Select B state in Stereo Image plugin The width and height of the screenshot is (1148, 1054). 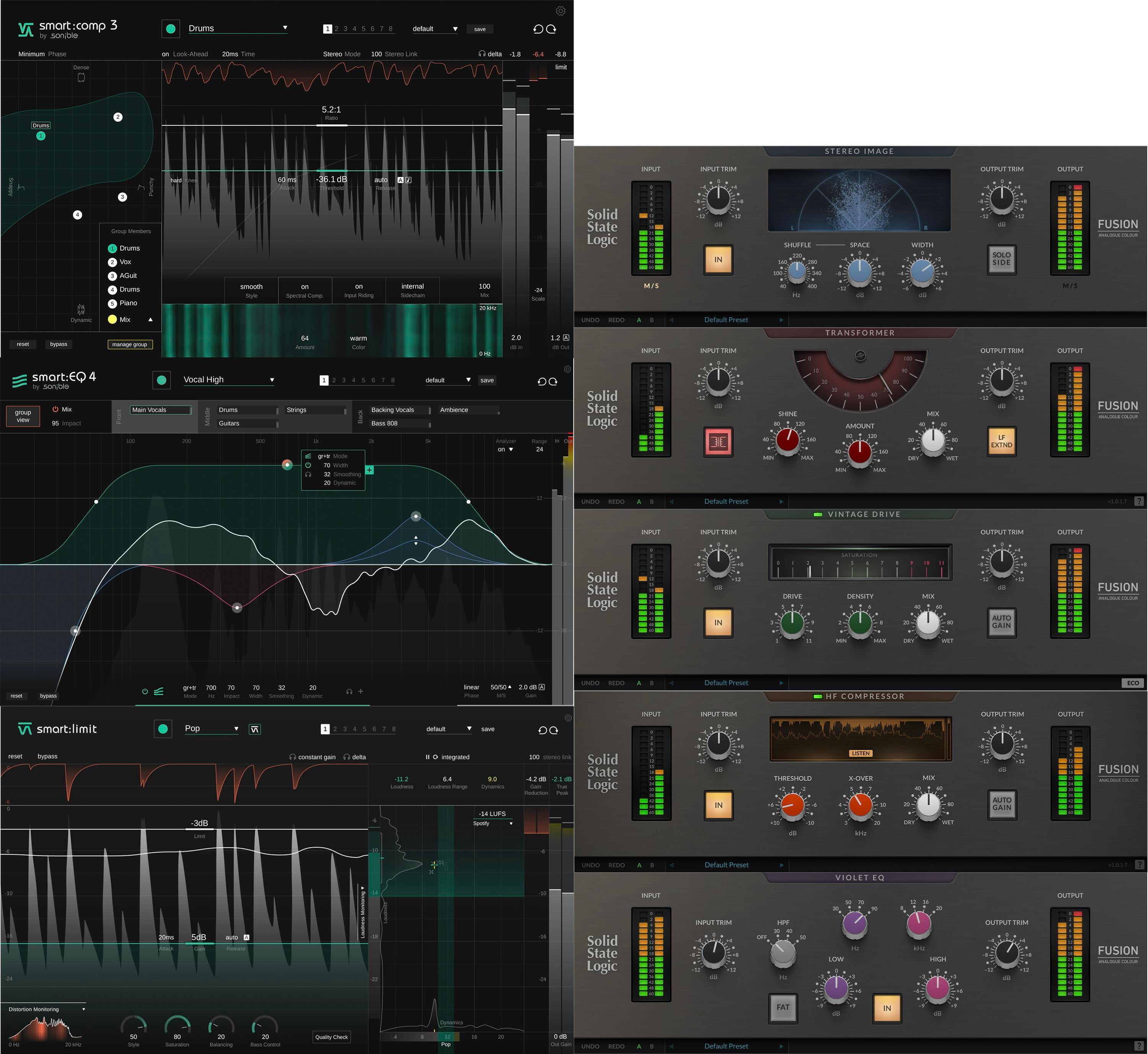tap(652, 320)
